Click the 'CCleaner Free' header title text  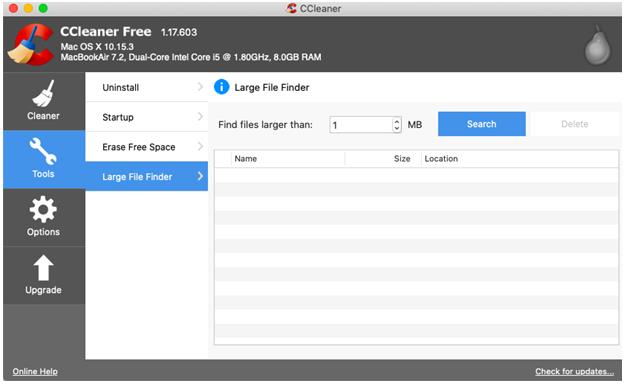(x=106, y=32)
